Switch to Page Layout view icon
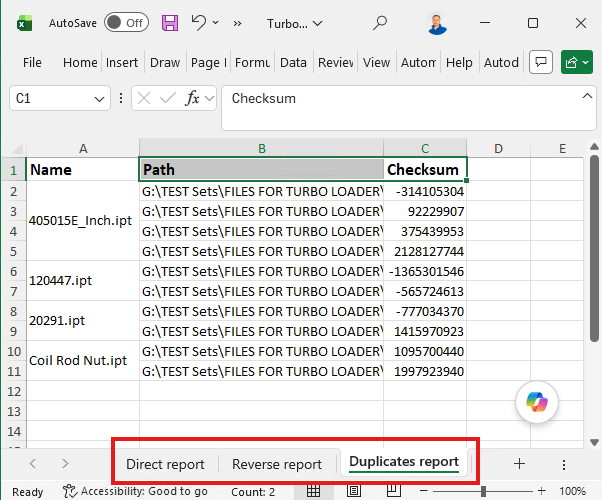Image resolution: width=602 pixels, height=500 pixels. coord(354,491)
